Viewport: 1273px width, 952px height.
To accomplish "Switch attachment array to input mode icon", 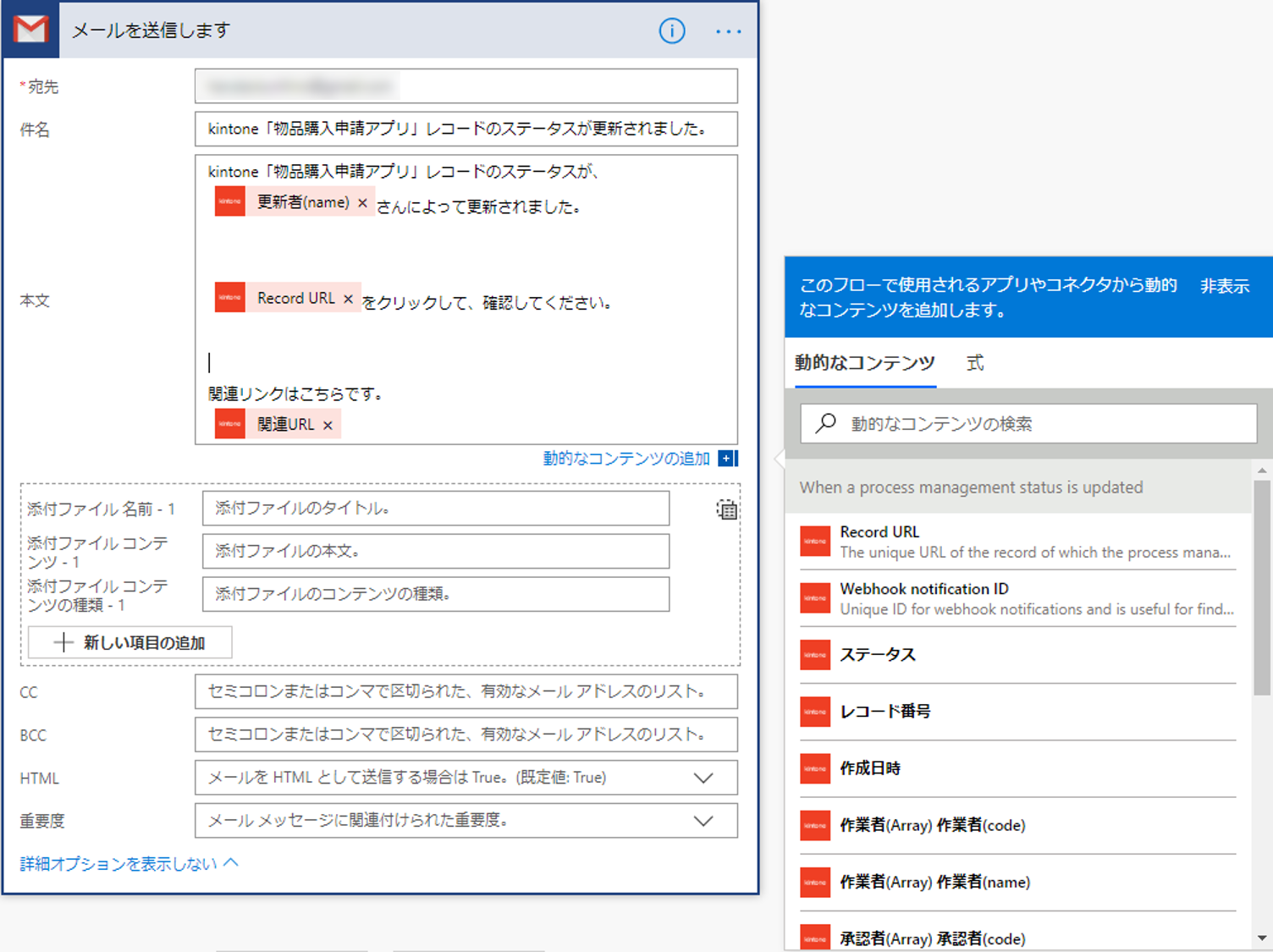I will [x=726, y=509].
